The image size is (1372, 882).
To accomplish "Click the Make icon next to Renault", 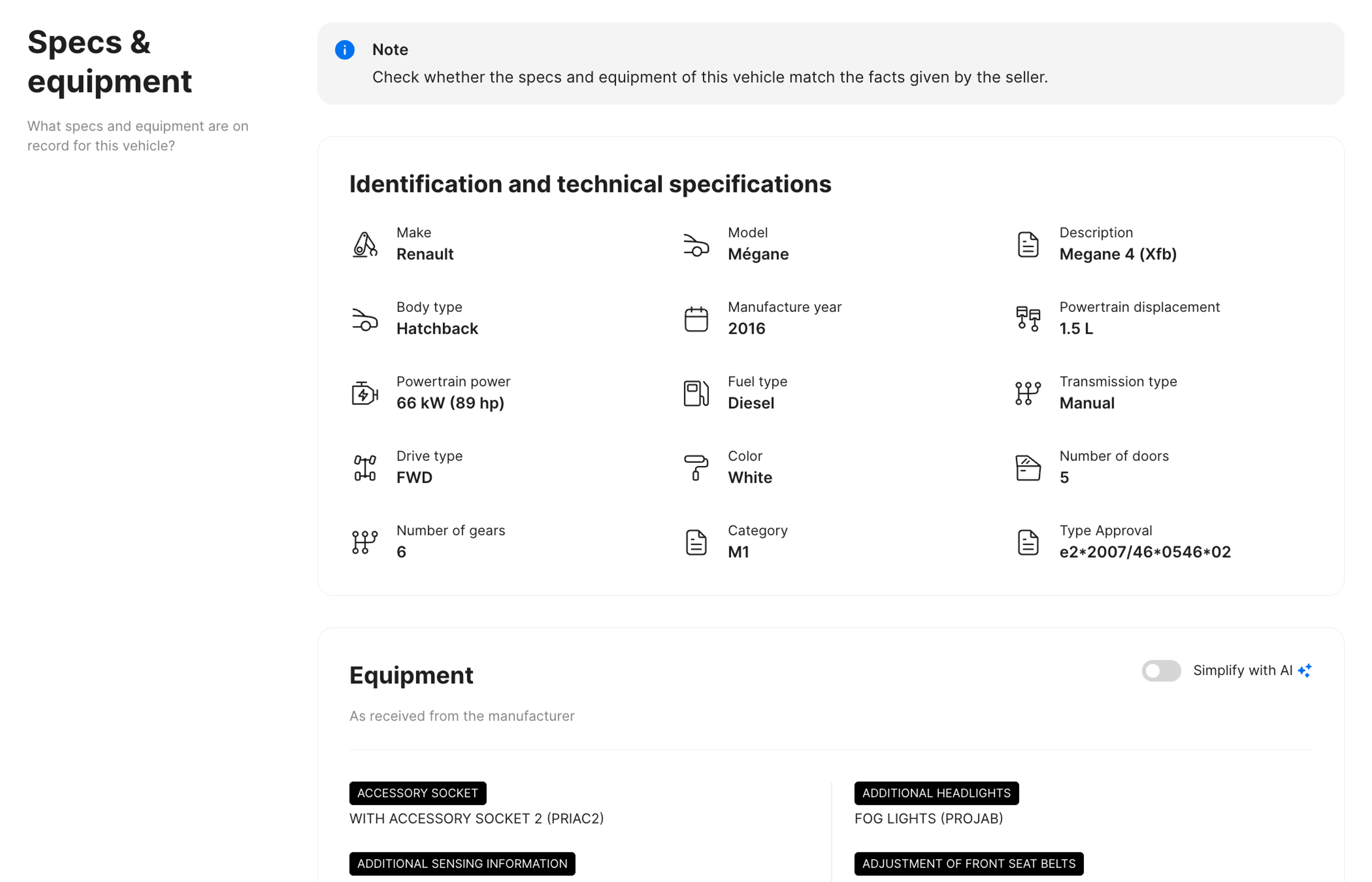I will pos(364,245).
